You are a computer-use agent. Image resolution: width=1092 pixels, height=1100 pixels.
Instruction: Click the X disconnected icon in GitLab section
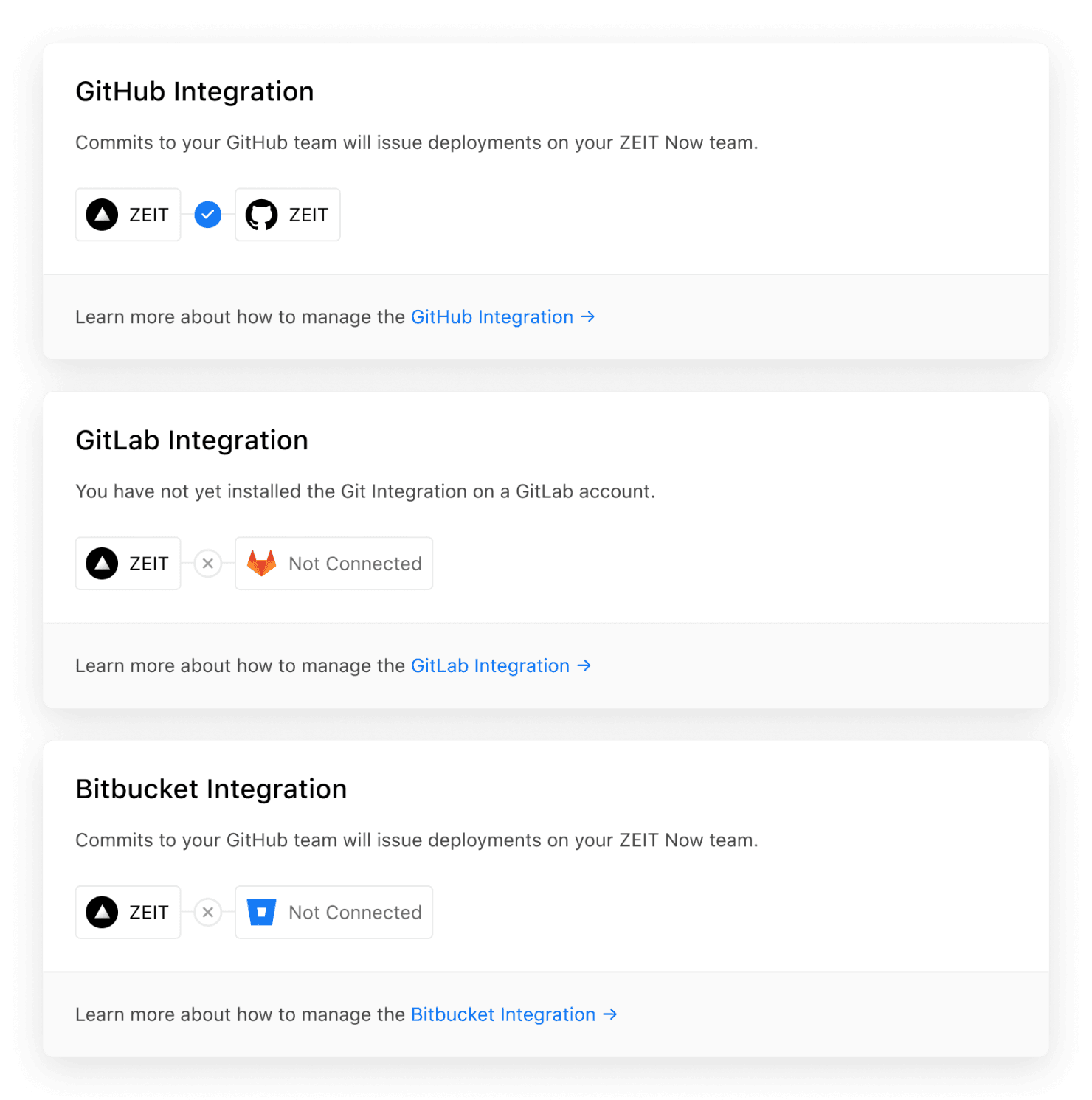(208, 564)
